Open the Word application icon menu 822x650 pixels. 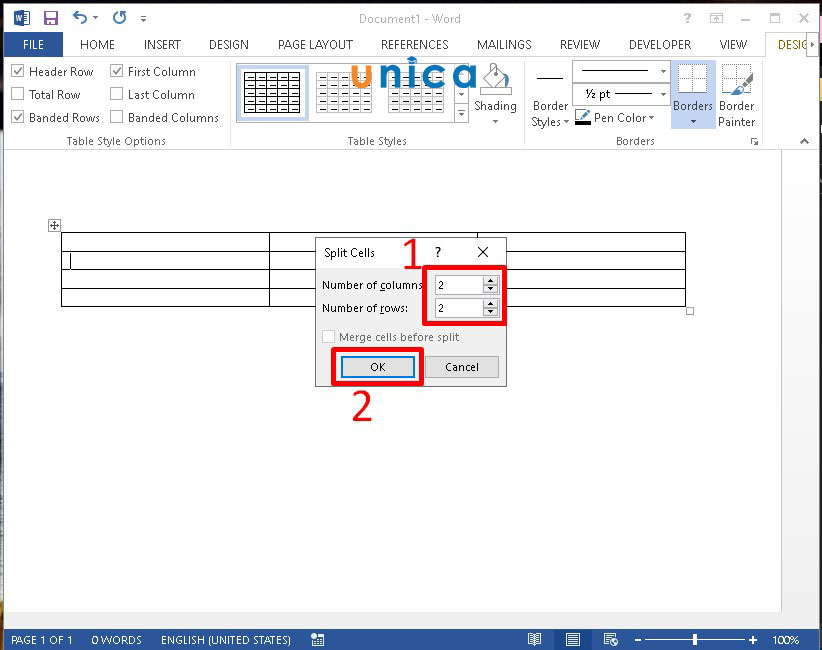pos(21,18)
